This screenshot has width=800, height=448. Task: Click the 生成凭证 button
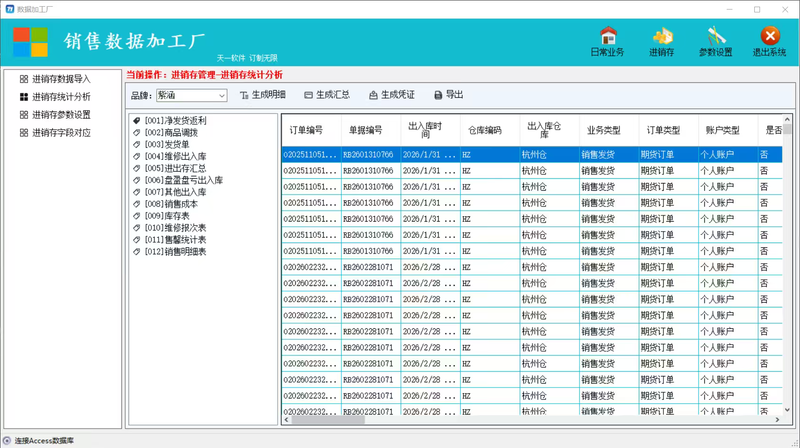(392, 95)
